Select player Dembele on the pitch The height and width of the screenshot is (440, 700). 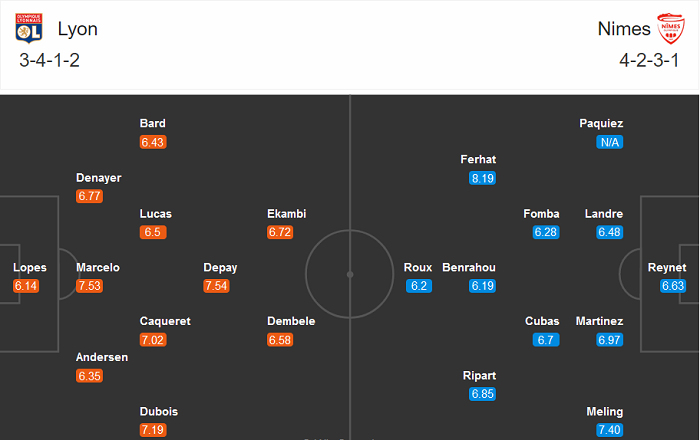click(x=291, y=321)
